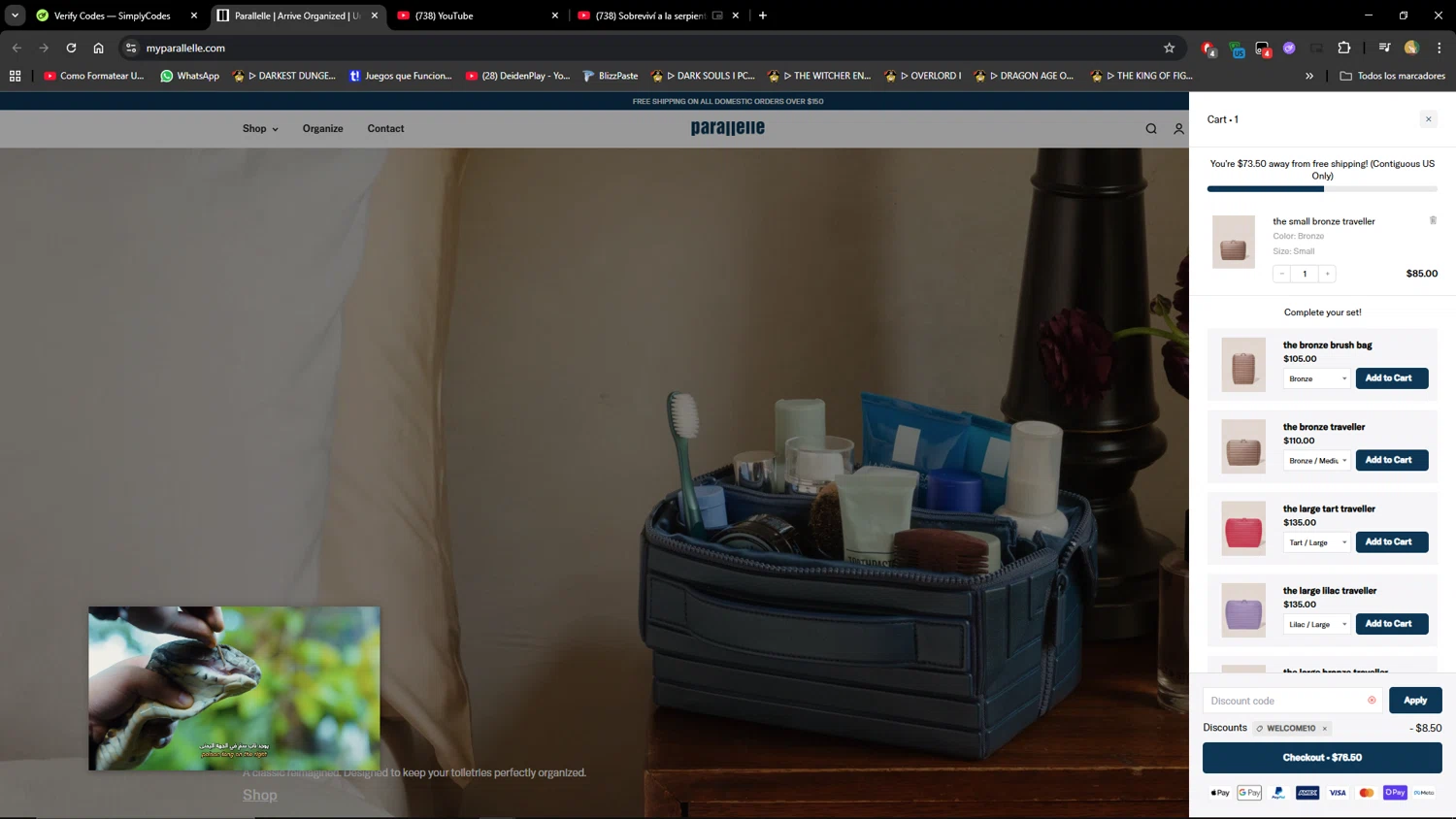Screen dimensions: 1456x819
Task: Click the Shop link on hero banner
Action: (x=259, y=795)
